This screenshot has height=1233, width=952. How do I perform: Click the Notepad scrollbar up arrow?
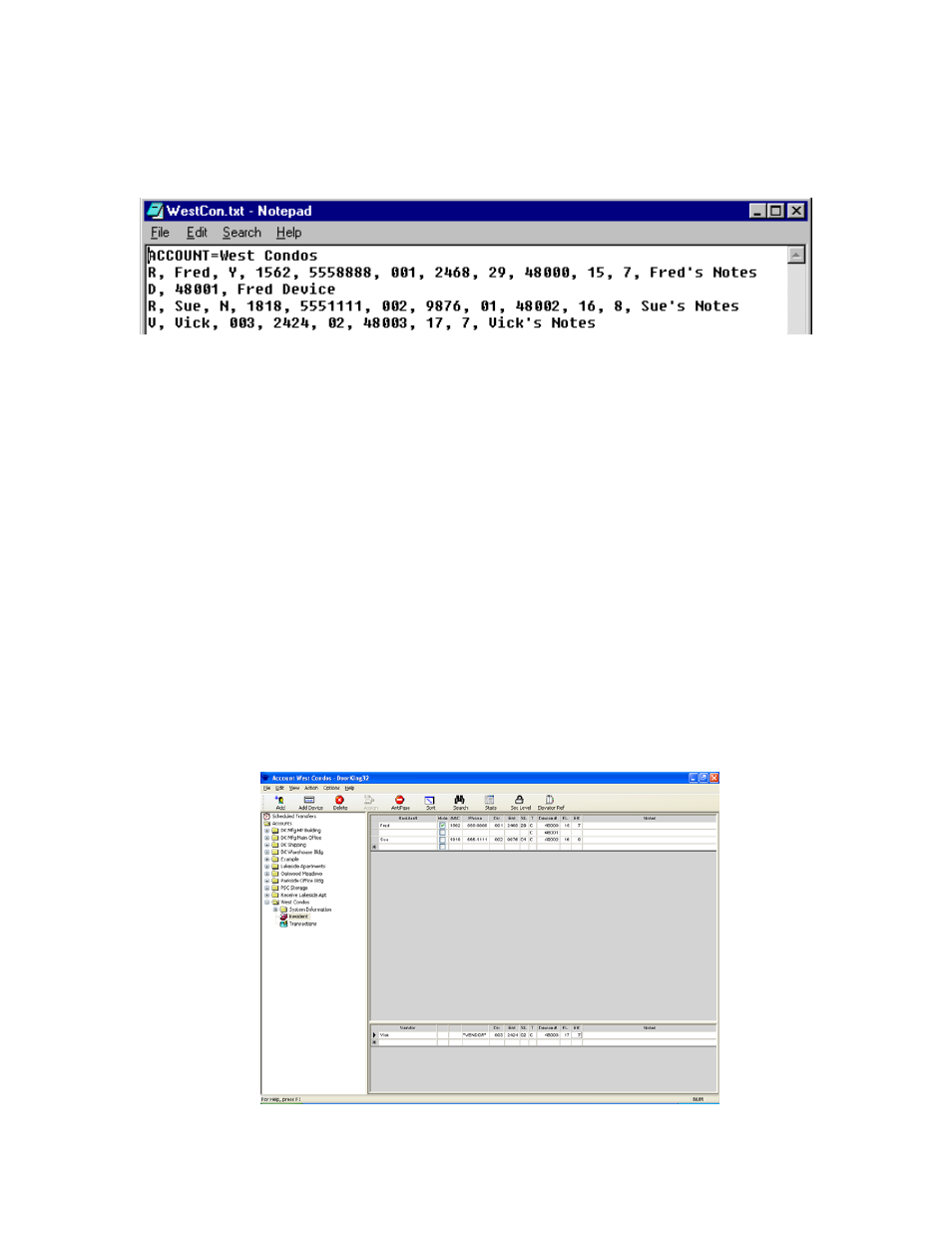[795, 255]
